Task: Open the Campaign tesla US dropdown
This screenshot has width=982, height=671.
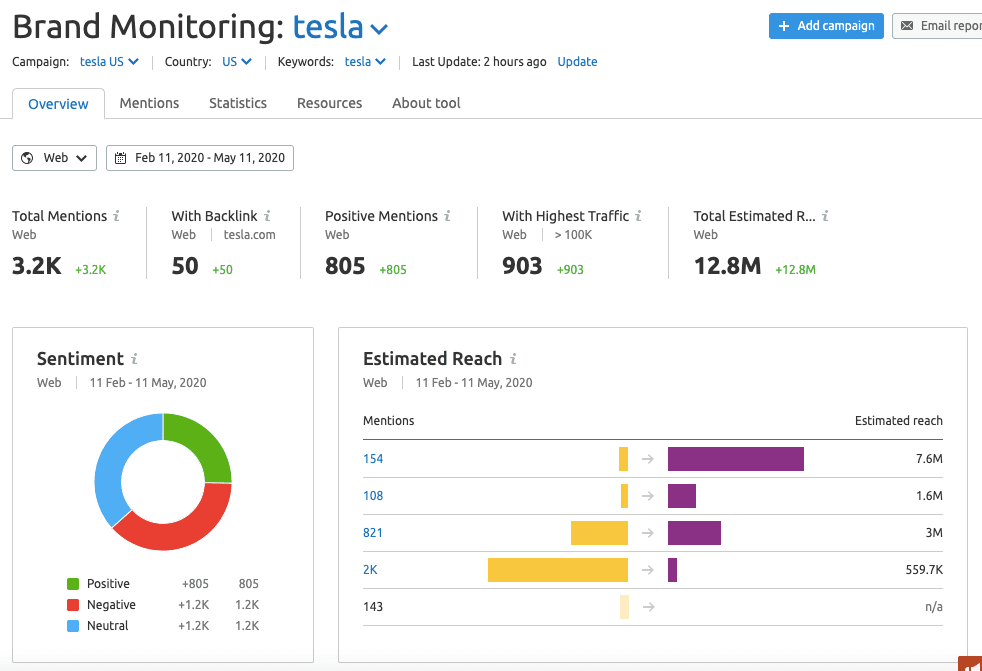Action: [109, 61]
